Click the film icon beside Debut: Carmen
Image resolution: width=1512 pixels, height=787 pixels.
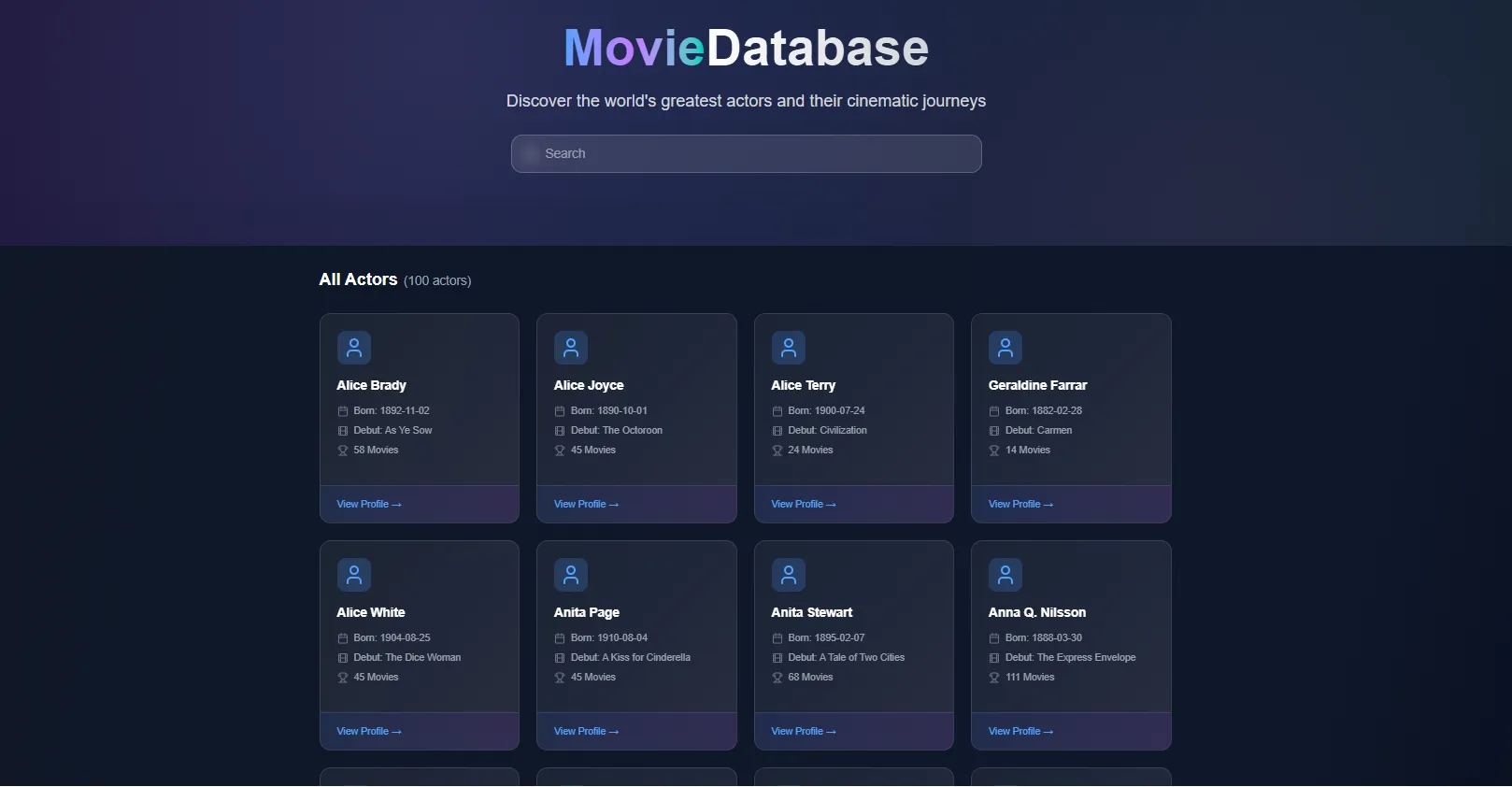click(994, 431)
